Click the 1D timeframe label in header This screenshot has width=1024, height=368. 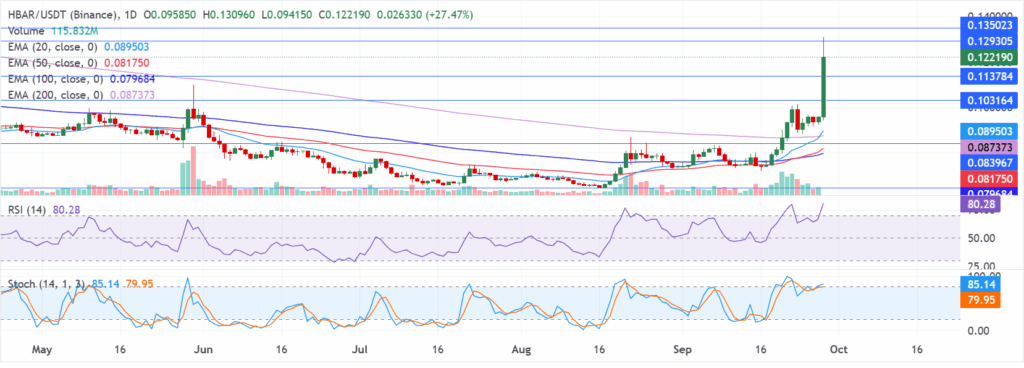coord(131,14)
